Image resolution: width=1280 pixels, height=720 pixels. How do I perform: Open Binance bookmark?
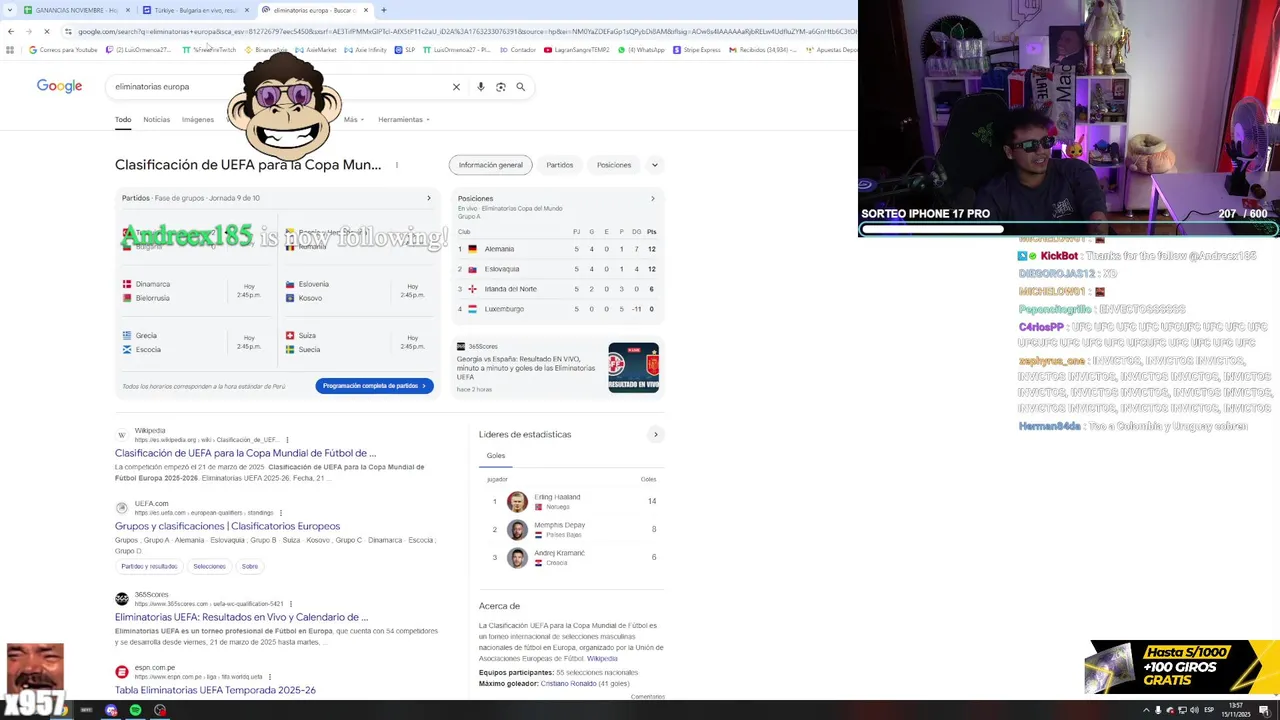[x=266, y=50]
